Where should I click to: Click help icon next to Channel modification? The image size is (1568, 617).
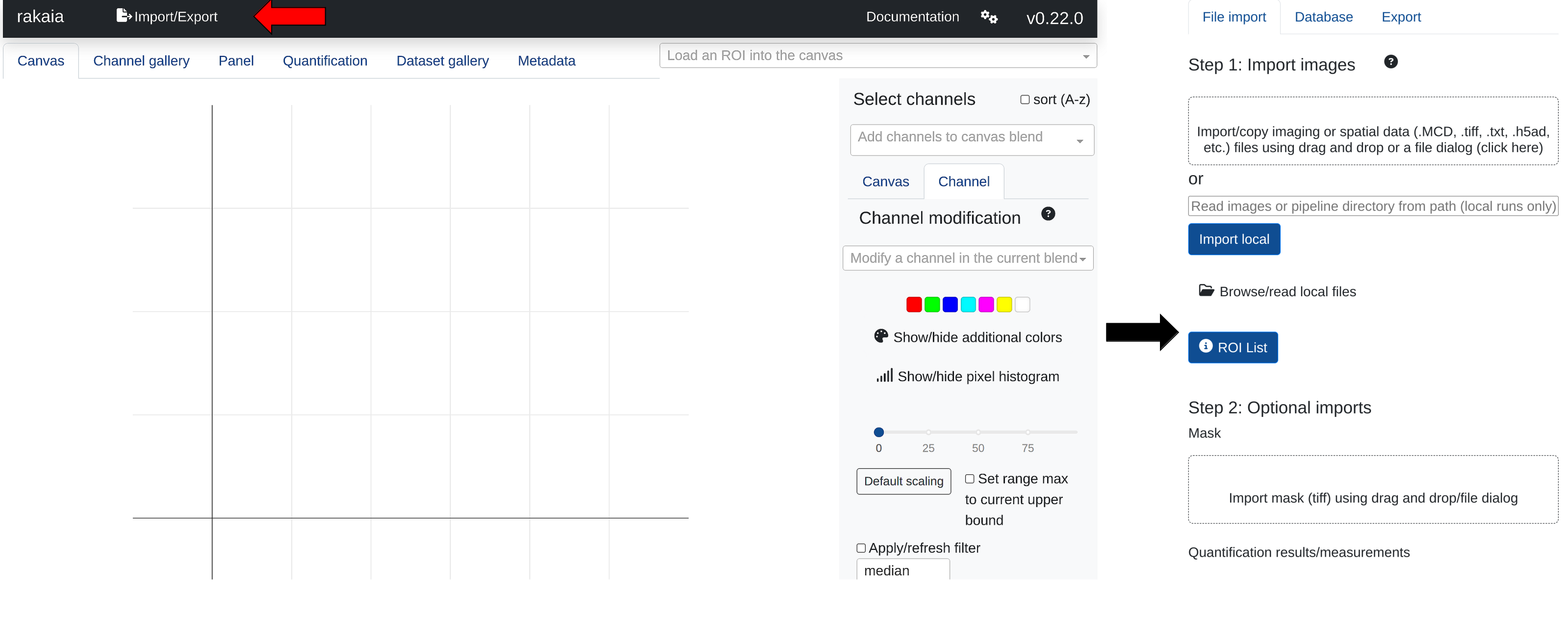coord(1048,213)
